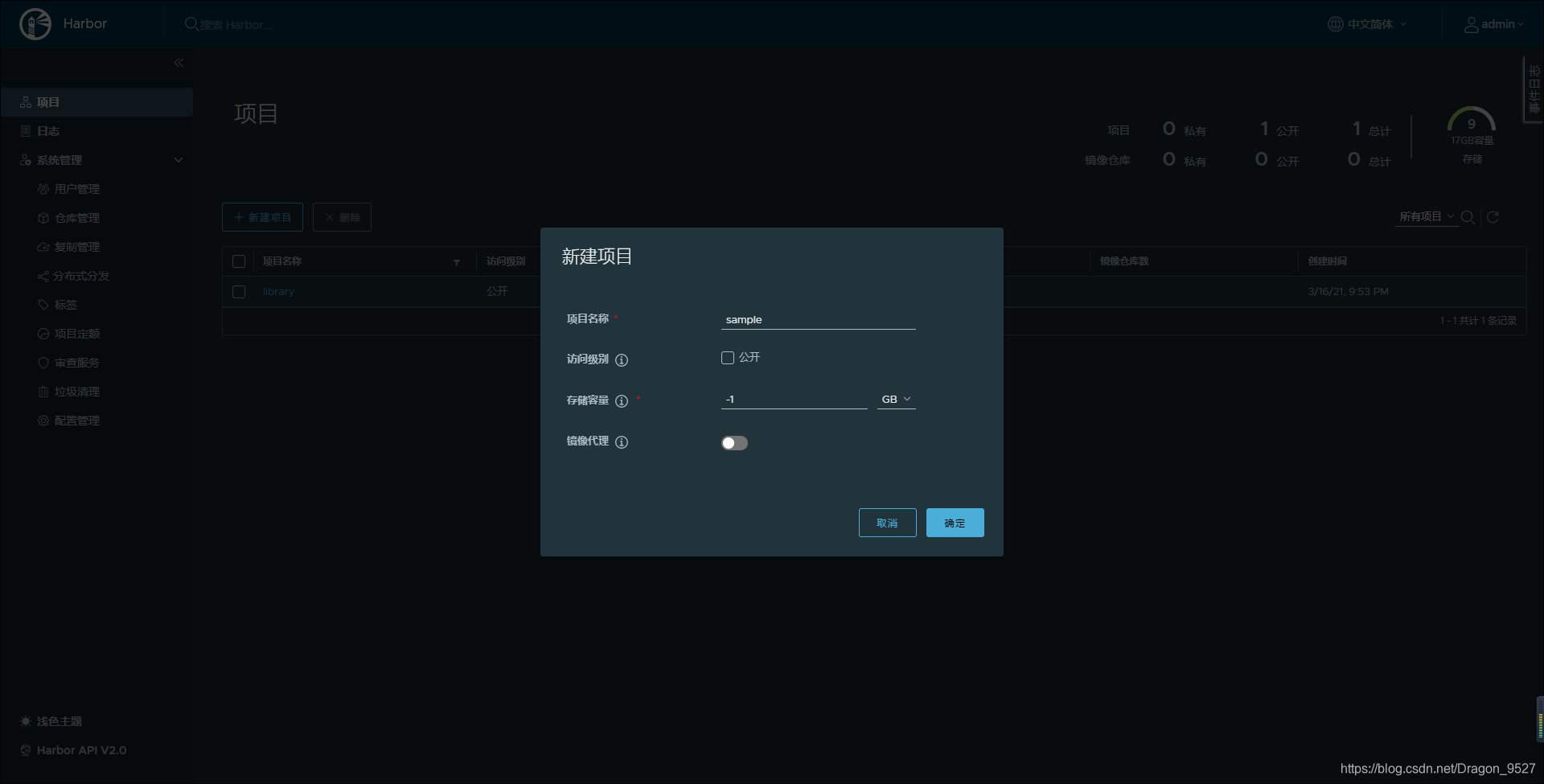Open 垃圾清理 in sidebar
The height and width of the screenshot is (784, 1544).
pos(77,392)
